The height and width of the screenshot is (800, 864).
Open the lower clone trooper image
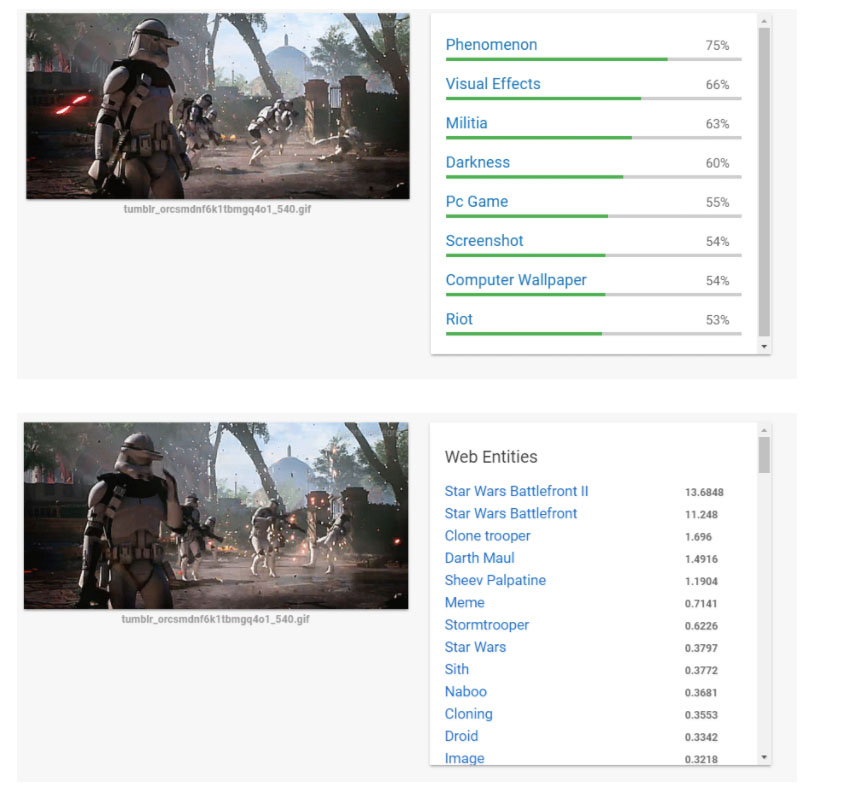[216, 516]
